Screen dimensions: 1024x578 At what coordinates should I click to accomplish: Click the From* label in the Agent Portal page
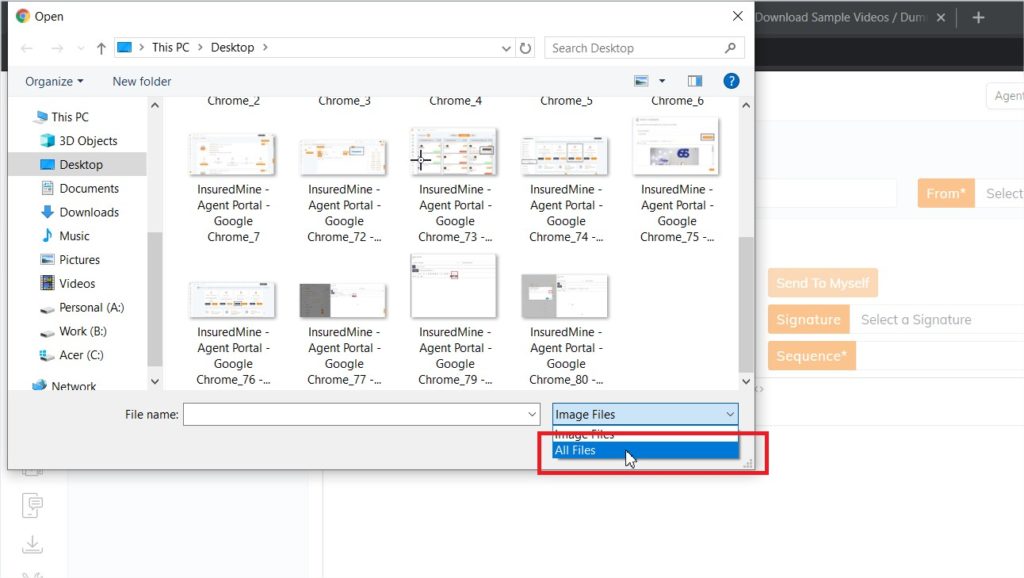click(946, 193)
